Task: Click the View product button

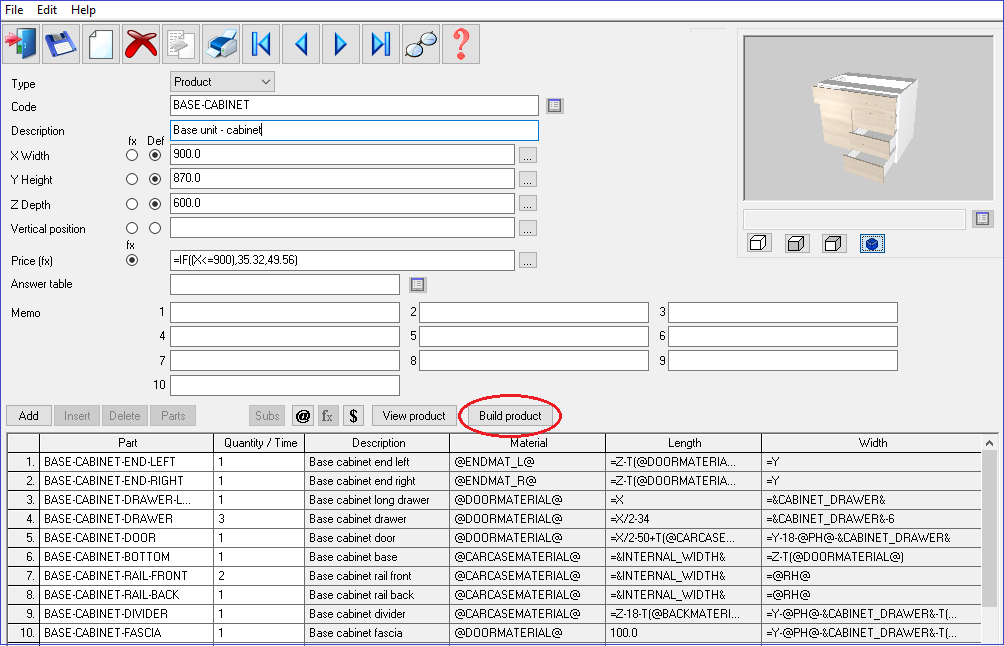Action: pos(414,416)
